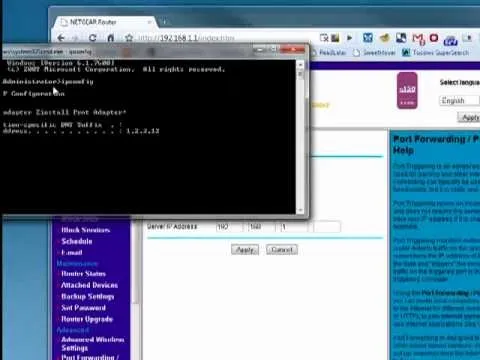Viewport: 480px width, 360px height.
Task: Open the rightmost browser toolbar icon
Action: click(468, 38)
